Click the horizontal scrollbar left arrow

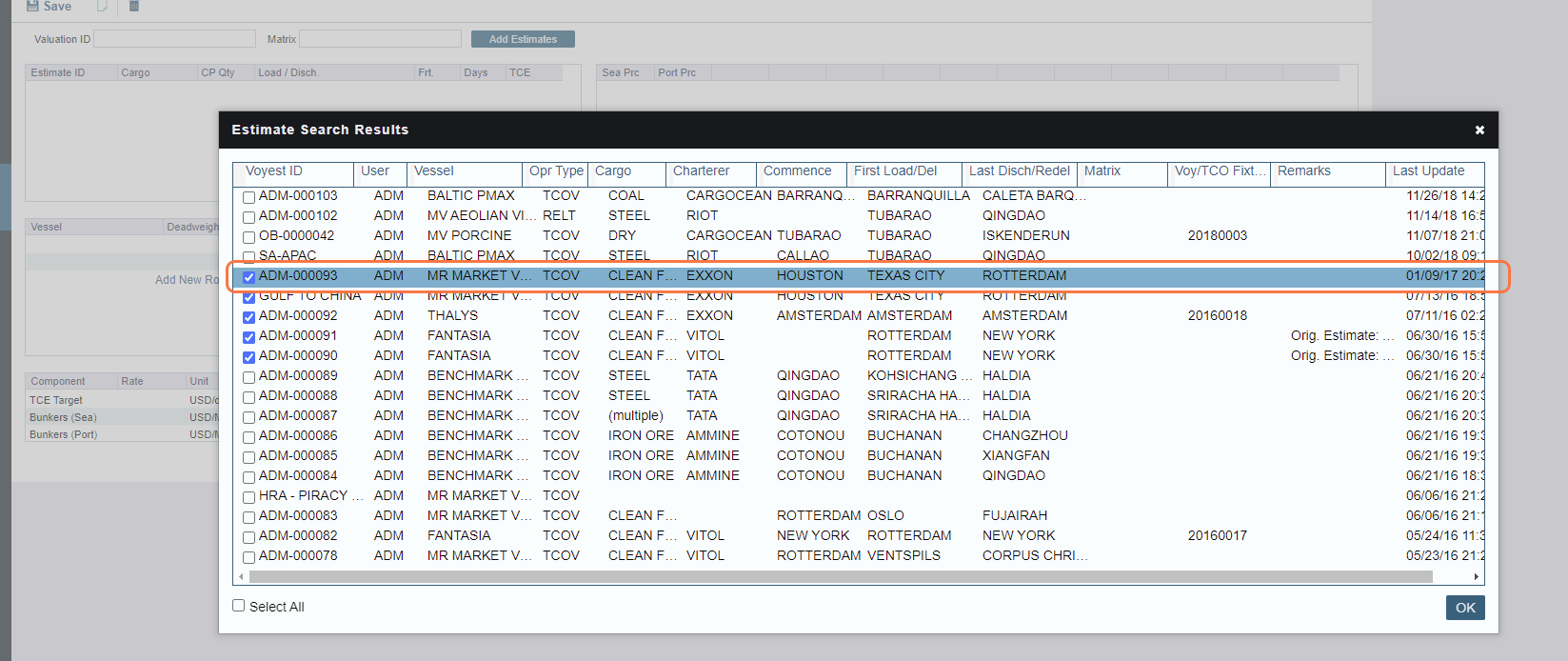point(241,577)
